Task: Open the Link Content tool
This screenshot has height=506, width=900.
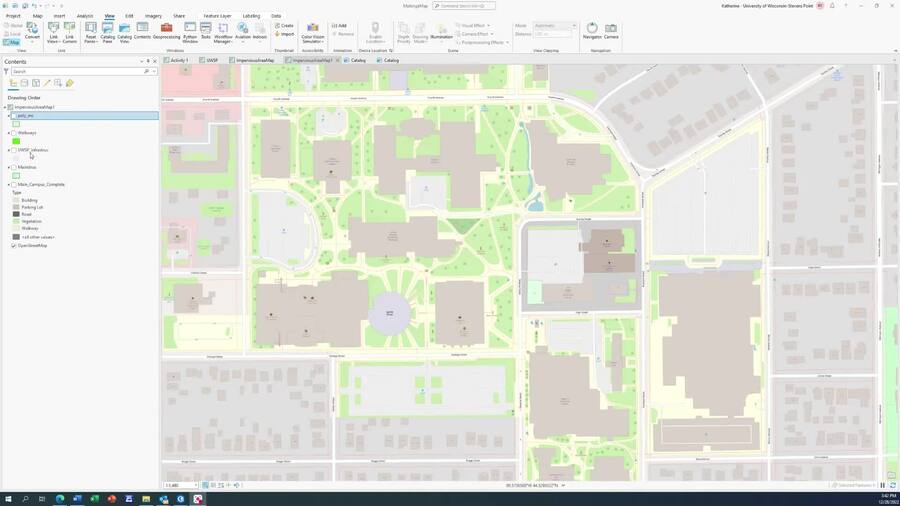Action: tap(69, 33)
